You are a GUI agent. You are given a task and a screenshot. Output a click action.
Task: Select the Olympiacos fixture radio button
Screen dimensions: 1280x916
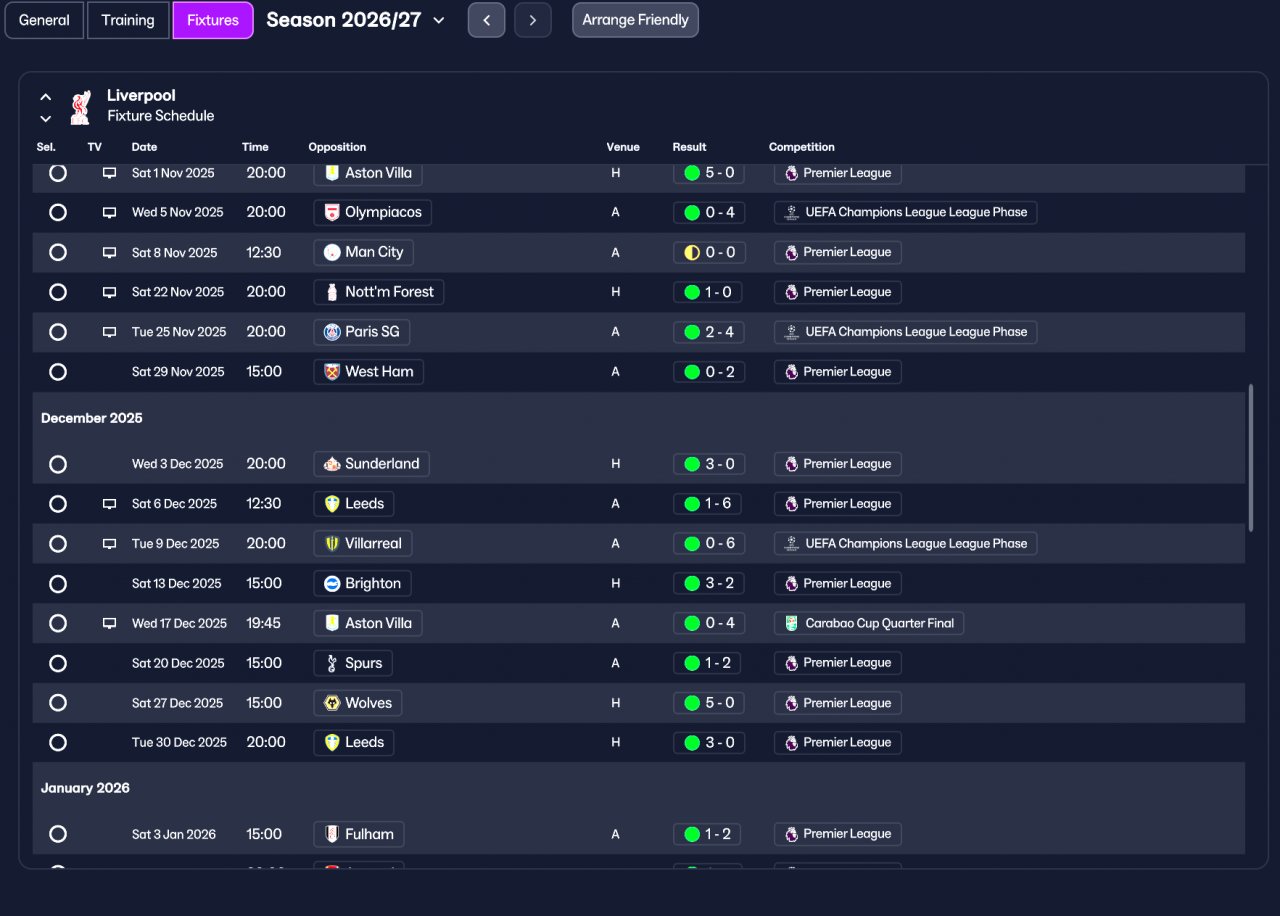pos(58,212)
